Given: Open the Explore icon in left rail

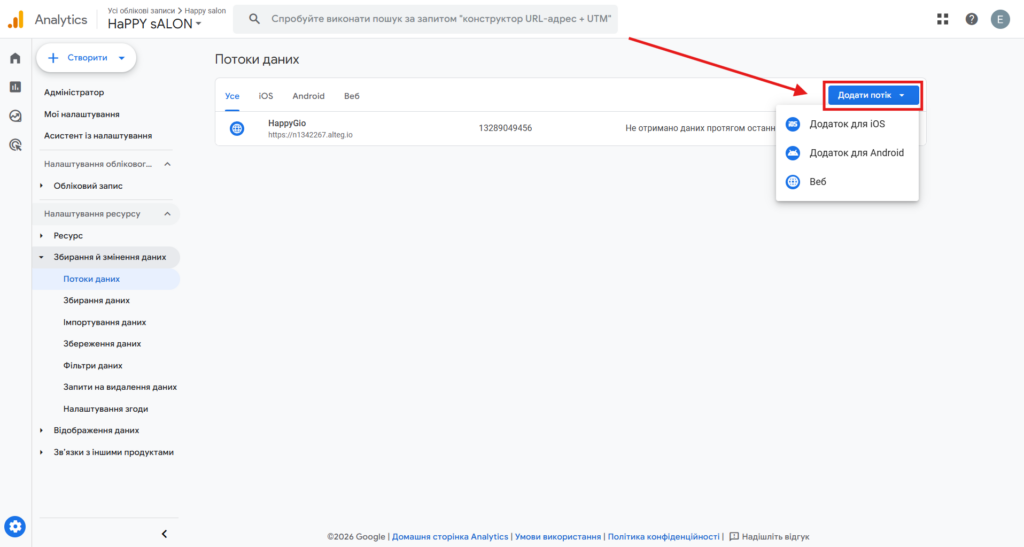Looking at the screenshot, I should click(x=15, y=116).
